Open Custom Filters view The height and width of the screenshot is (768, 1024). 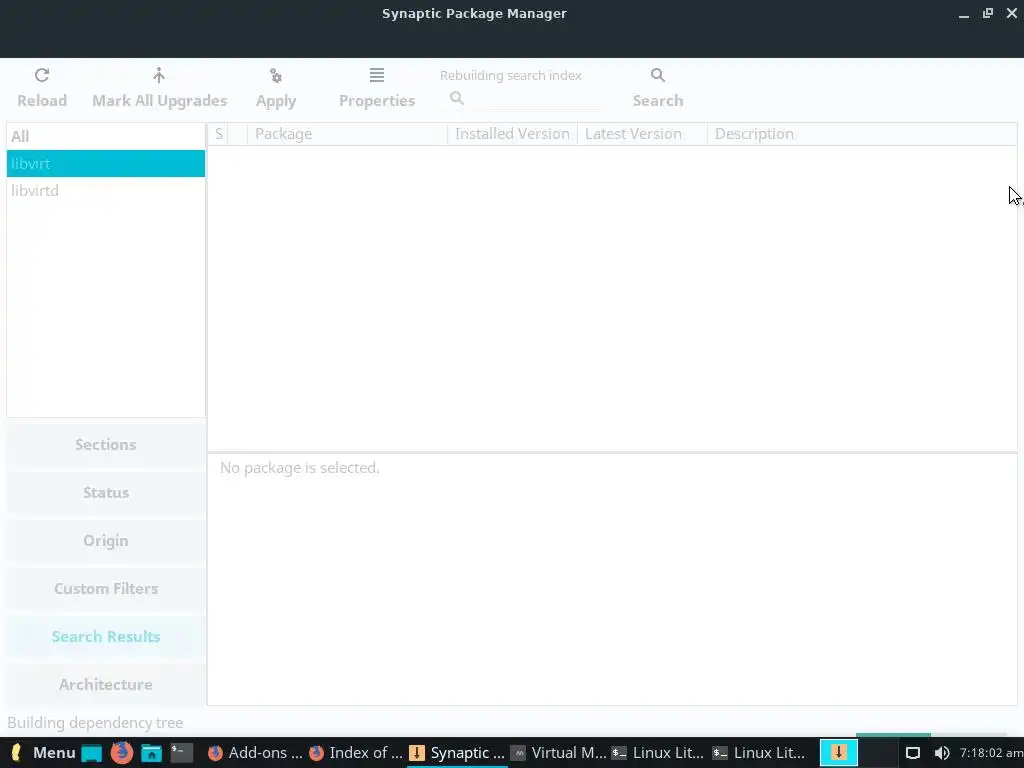[106, 588]
